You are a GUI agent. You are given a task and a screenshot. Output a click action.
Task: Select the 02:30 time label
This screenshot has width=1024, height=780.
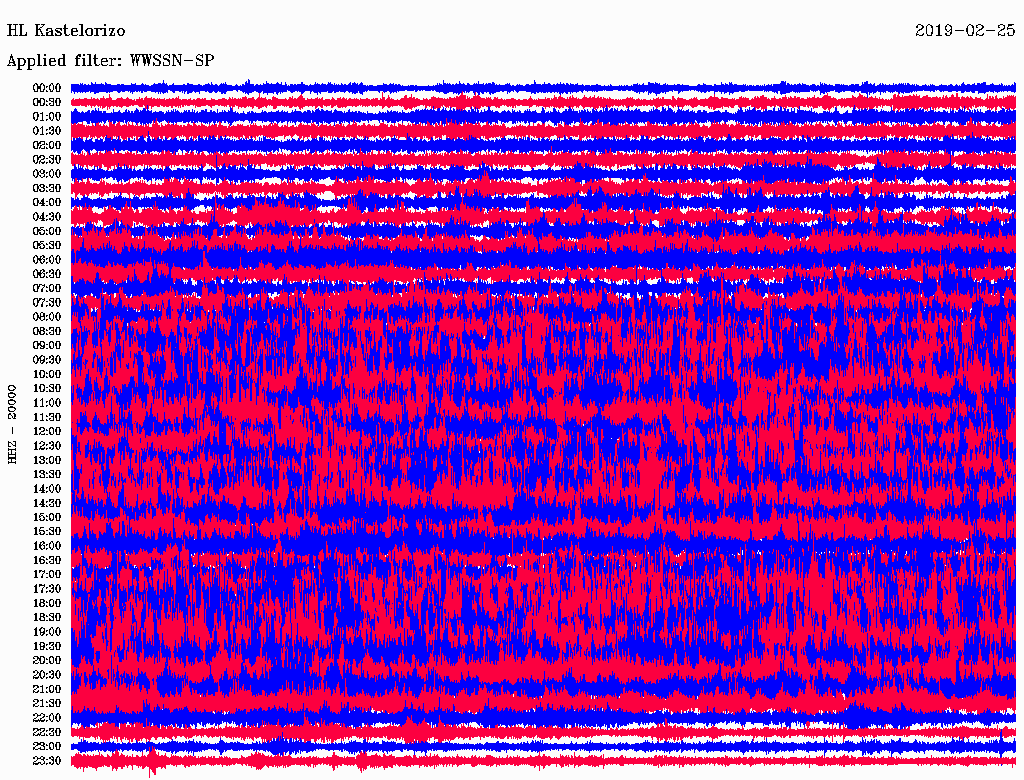[47, 159]
